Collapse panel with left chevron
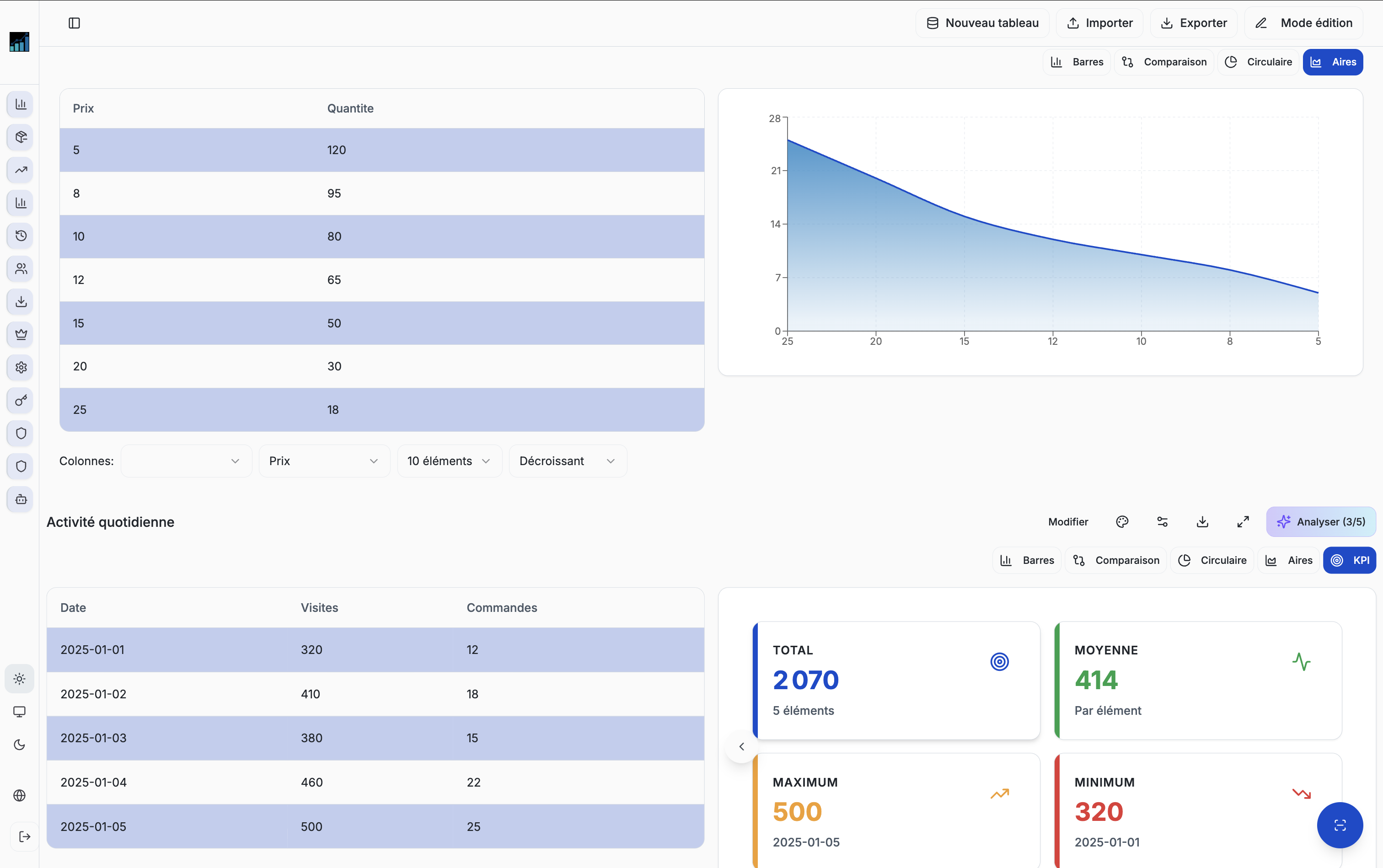Screen dimensions: 1383x868 click(741, 746)
